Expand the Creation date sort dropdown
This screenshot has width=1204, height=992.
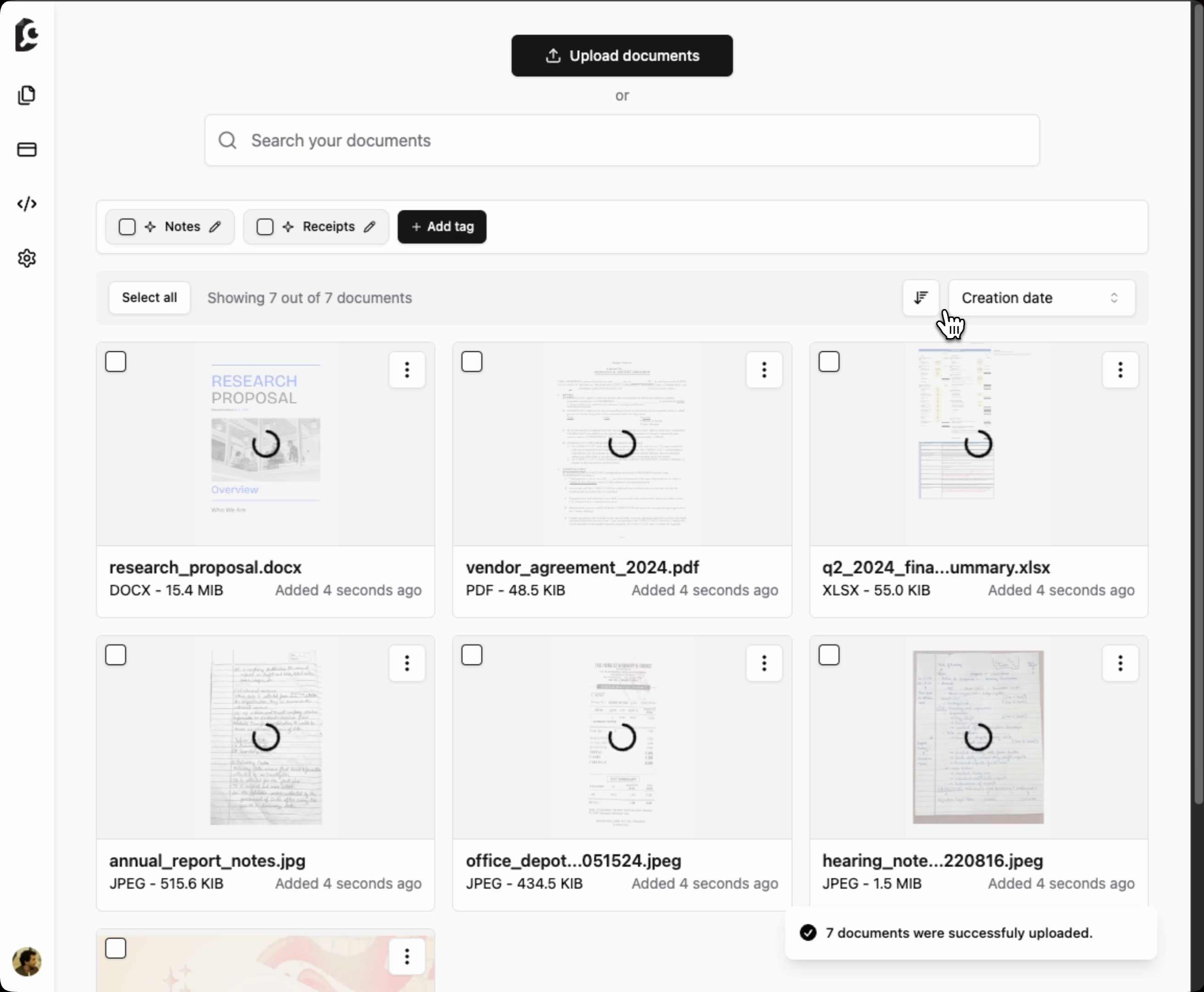(x=1041, y=298)
